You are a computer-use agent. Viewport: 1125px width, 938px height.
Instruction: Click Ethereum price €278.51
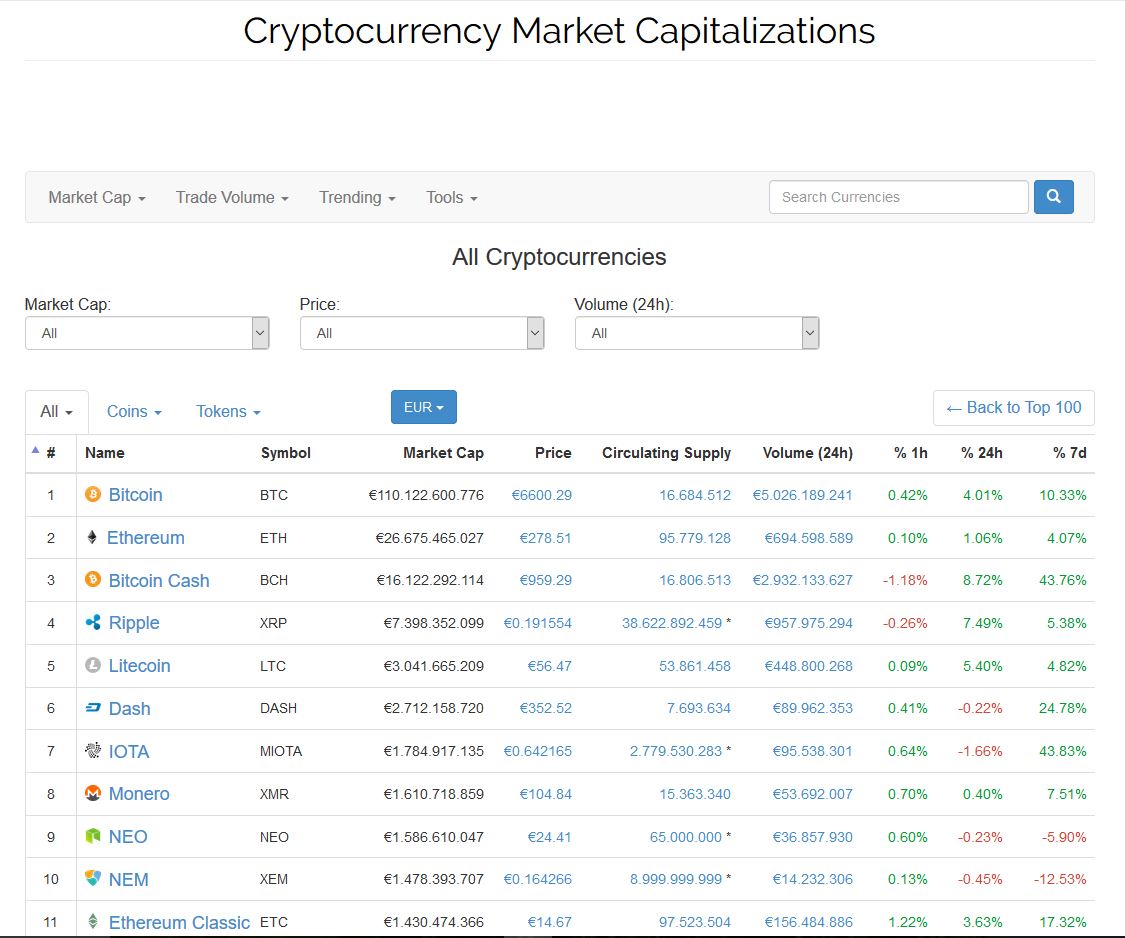coord(545,538)
